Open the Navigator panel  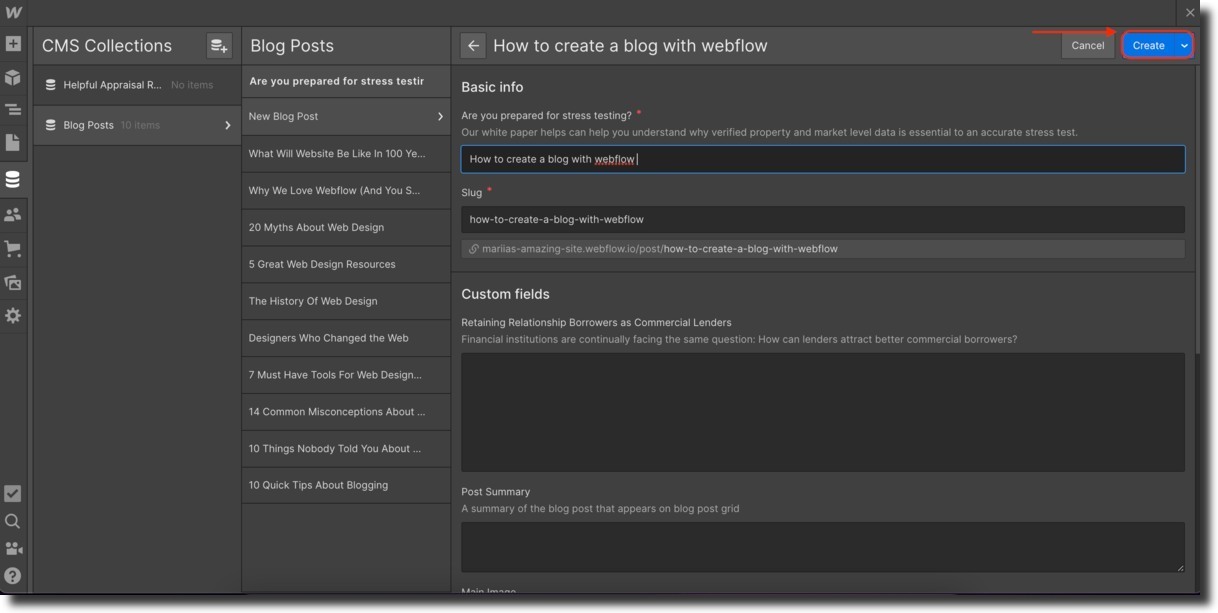tap(13, 110)
